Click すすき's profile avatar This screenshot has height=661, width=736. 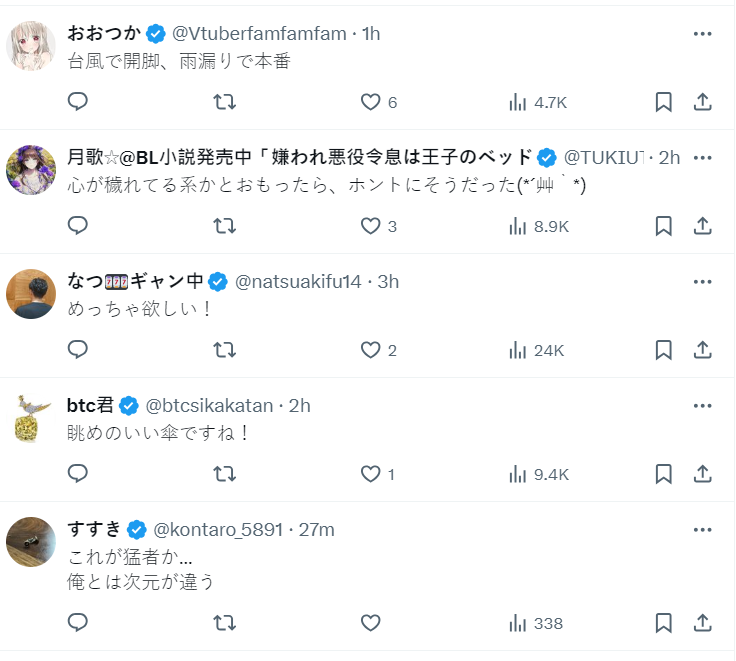point(31,542)
